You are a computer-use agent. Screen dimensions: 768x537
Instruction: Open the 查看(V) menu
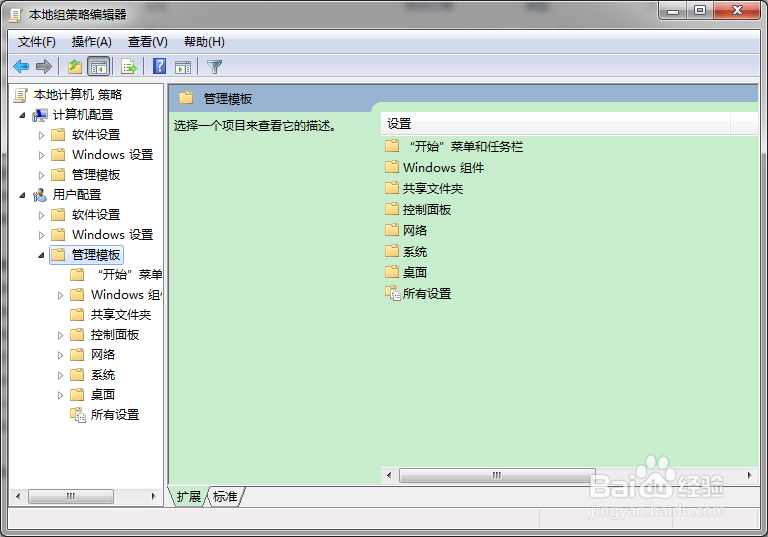(x=147, y=42)
